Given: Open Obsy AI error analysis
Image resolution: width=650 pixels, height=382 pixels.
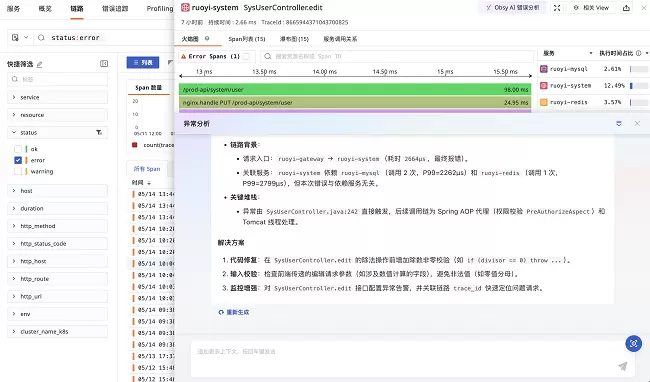Looking at the screenshot, I should click(x=513, y=8).
